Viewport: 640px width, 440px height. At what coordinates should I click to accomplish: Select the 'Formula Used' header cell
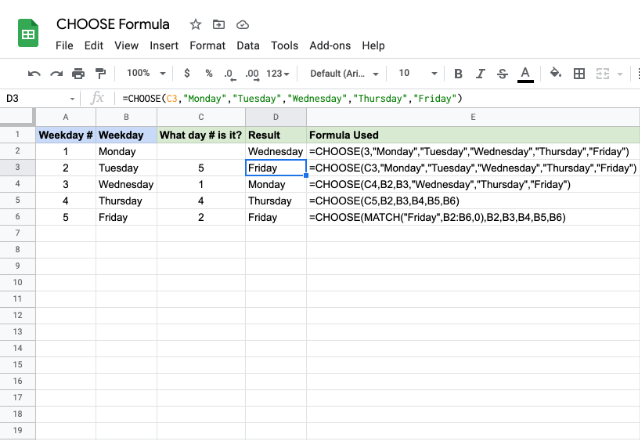pos(473,135)
